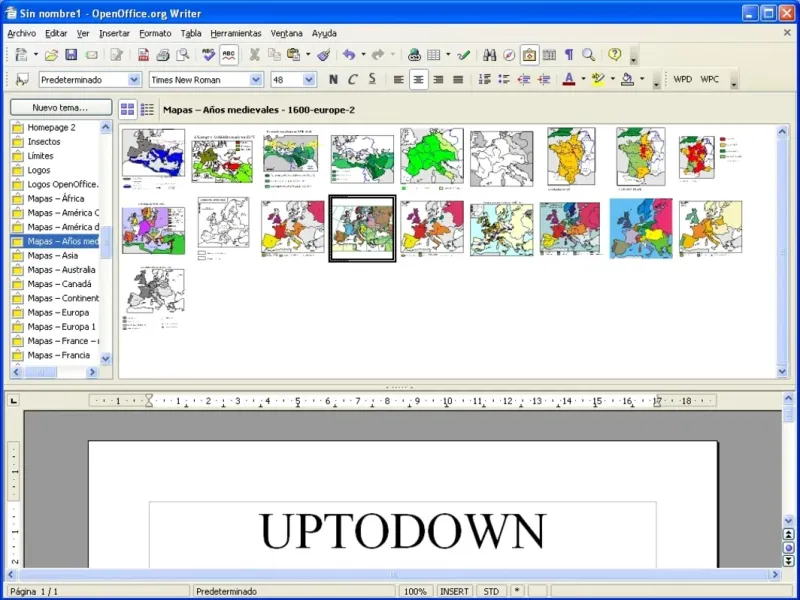Switch gallery to Detailed View

click(147, 109)
